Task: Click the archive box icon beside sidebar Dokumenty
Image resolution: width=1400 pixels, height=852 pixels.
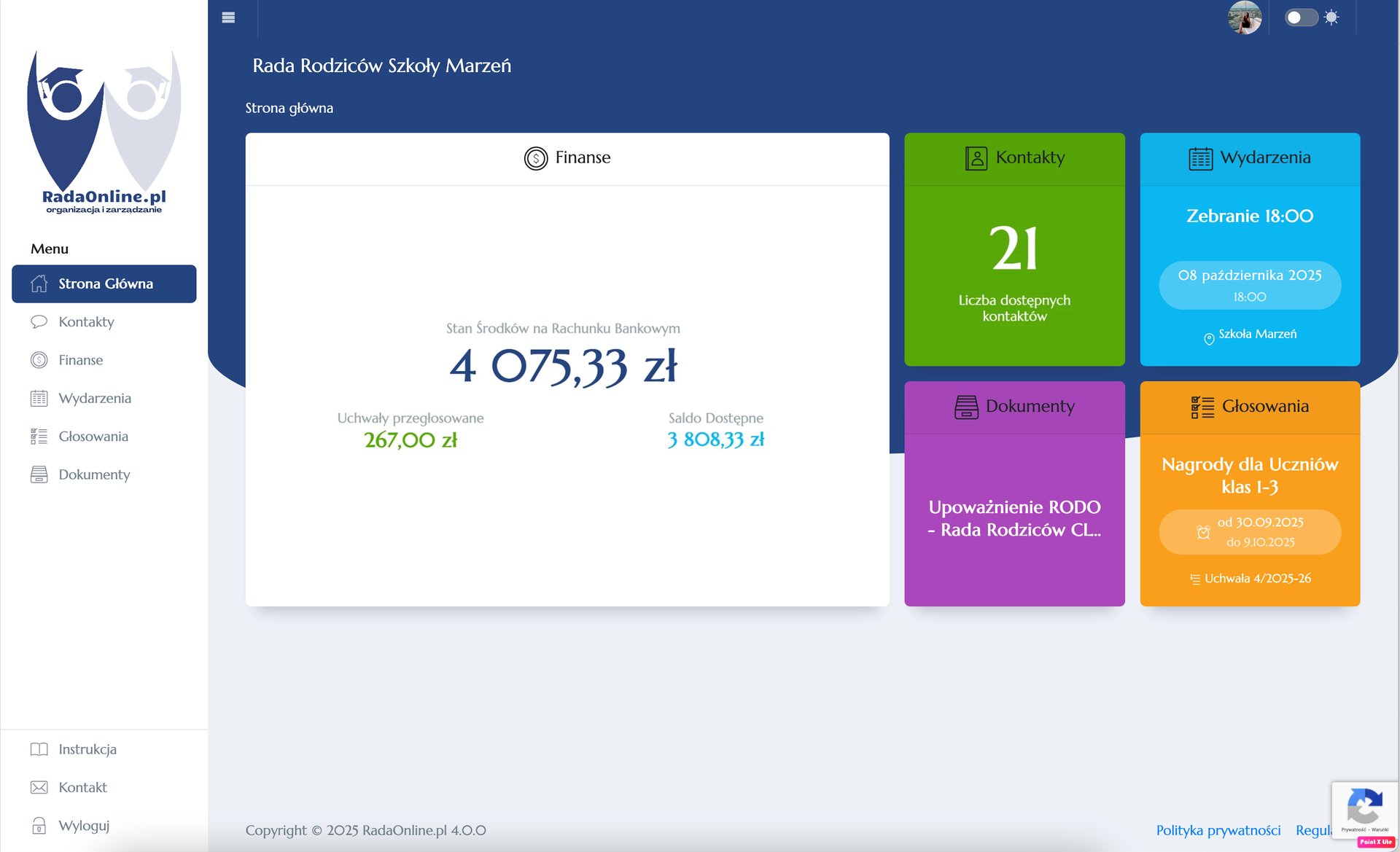Action: pyautogui.click(x=39, y=474)
